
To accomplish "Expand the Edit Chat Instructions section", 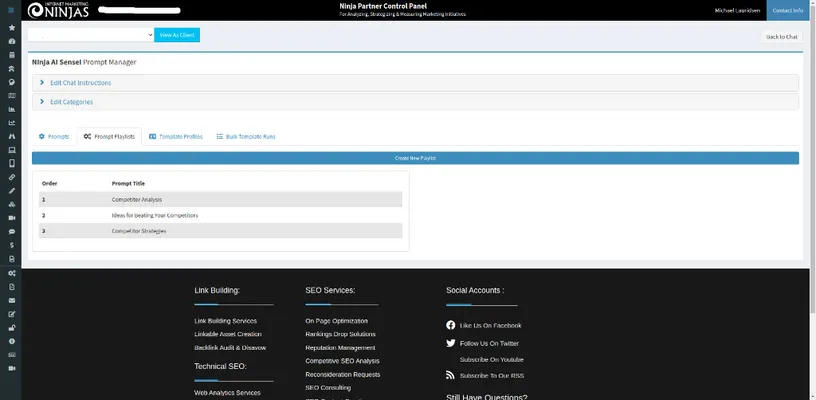I will 81,83.
